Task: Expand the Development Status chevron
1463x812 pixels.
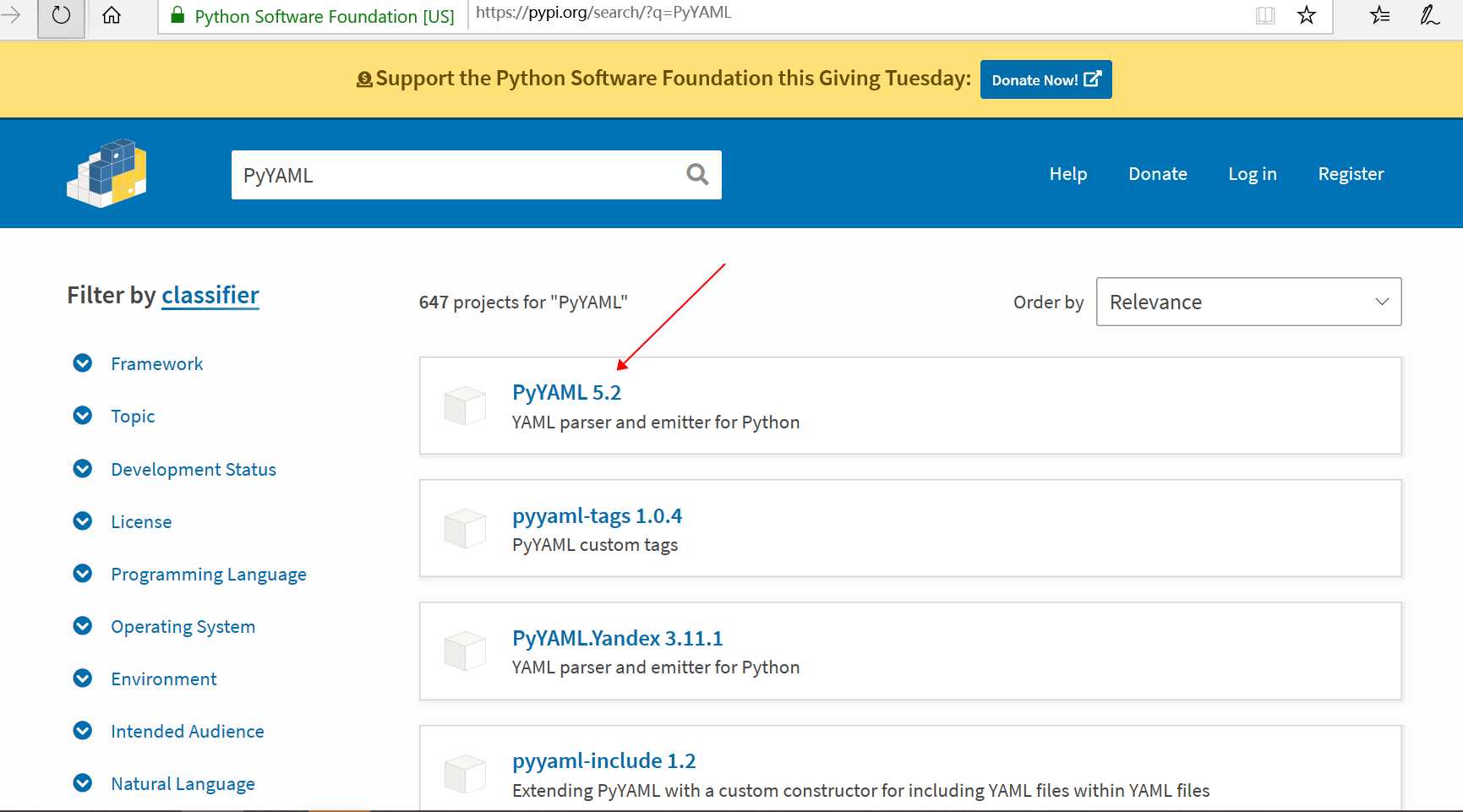Action: coord(83,469)
